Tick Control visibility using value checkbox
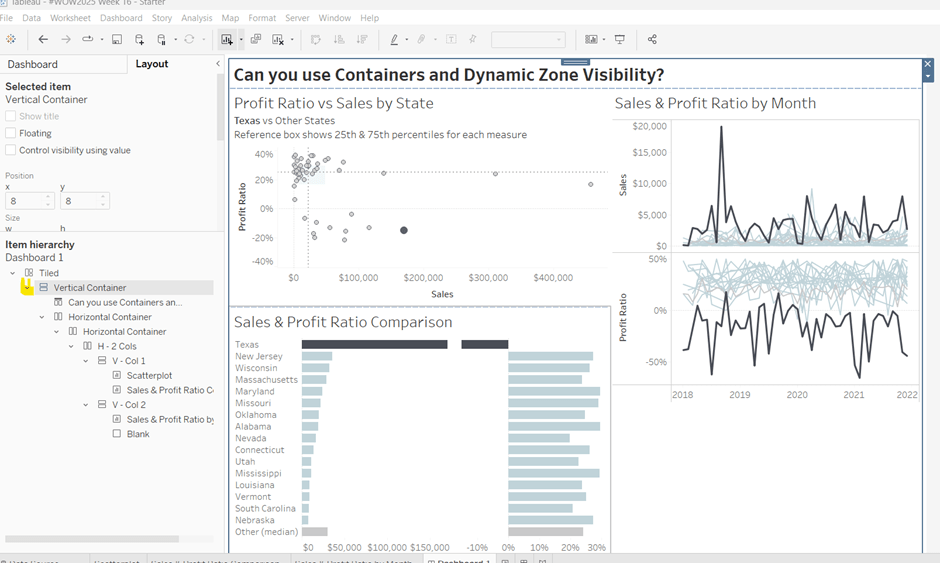940x563 pixels. point(11,150)
